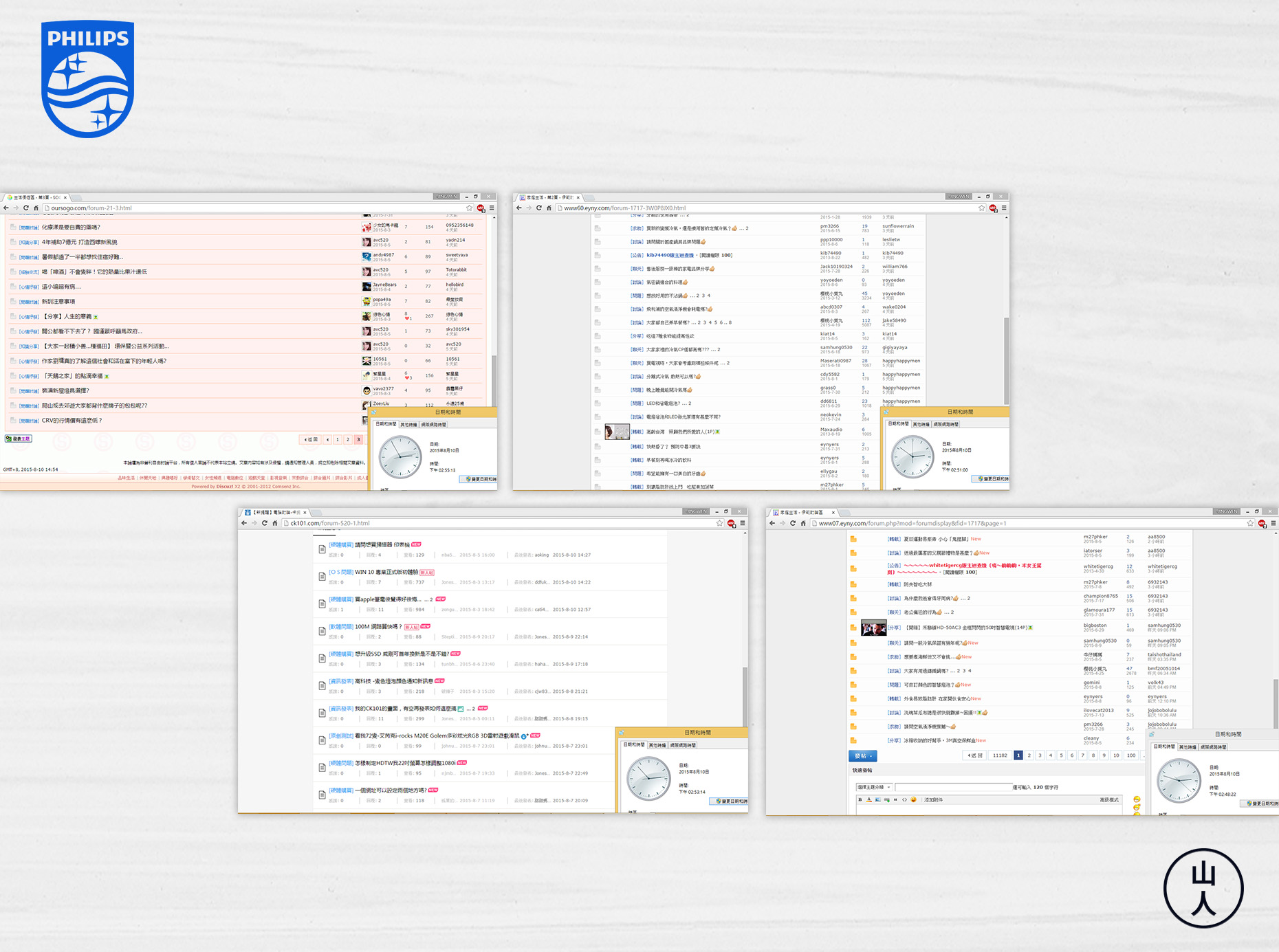Viewport: 1279px width, 952px height.
Task: Go back in the www60.eyny.com window
Action: coord(519,208)
